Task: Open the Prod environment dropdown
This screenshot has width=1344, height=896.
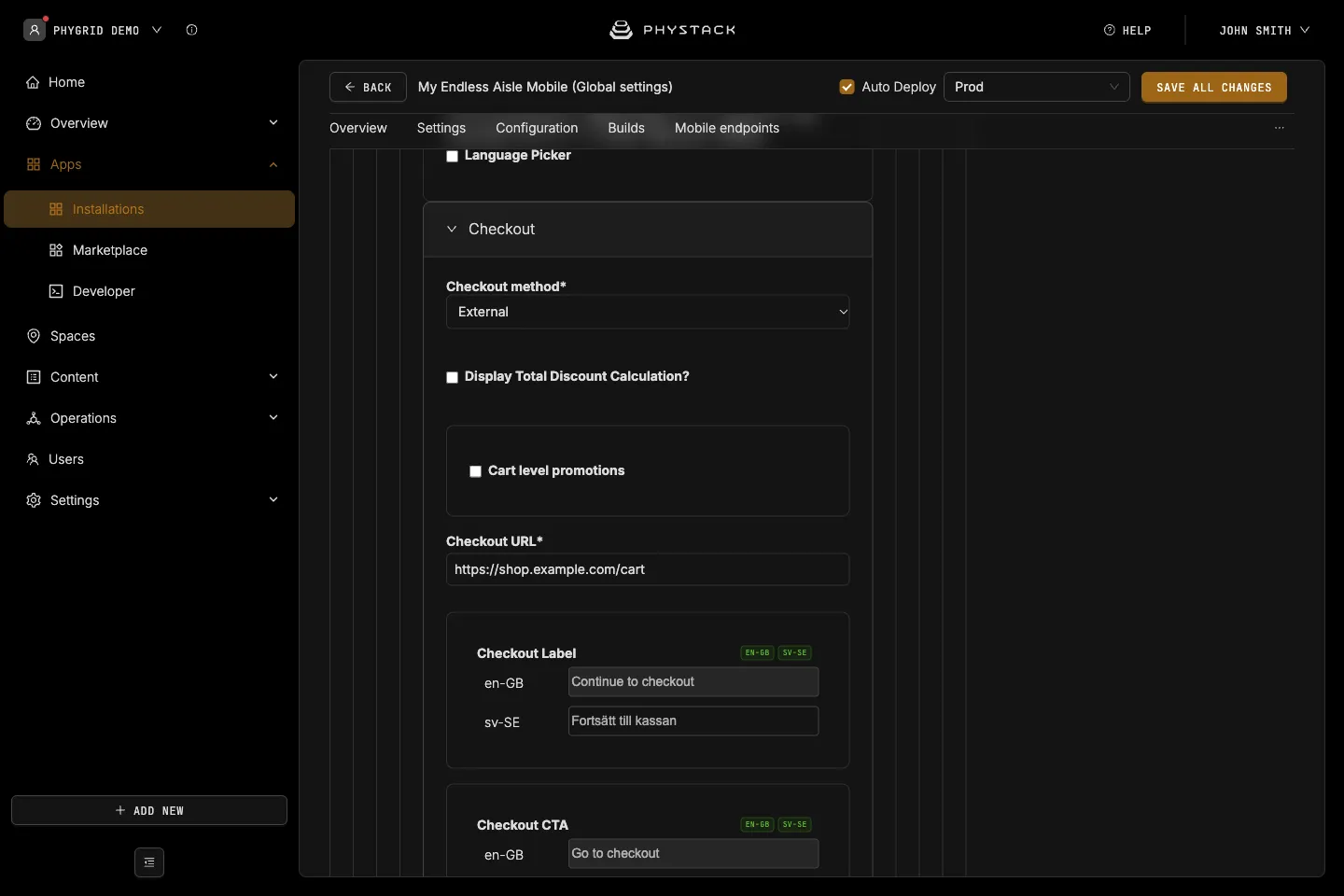Action: pyautogui.click(x=1037, y=87)
